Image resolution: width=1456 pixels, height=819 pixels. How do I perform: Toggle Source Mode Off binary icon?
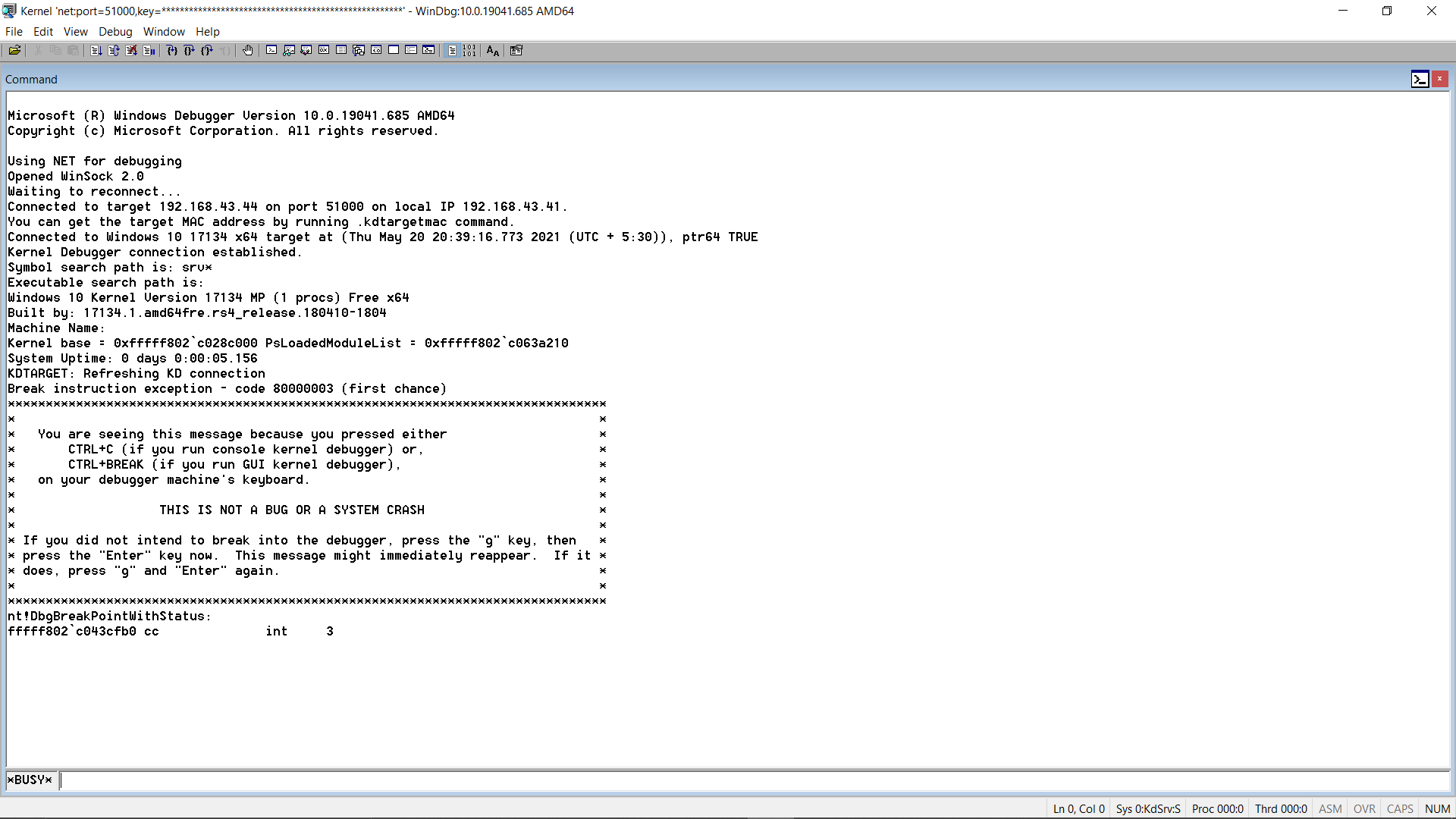click(x=469, y=51)
